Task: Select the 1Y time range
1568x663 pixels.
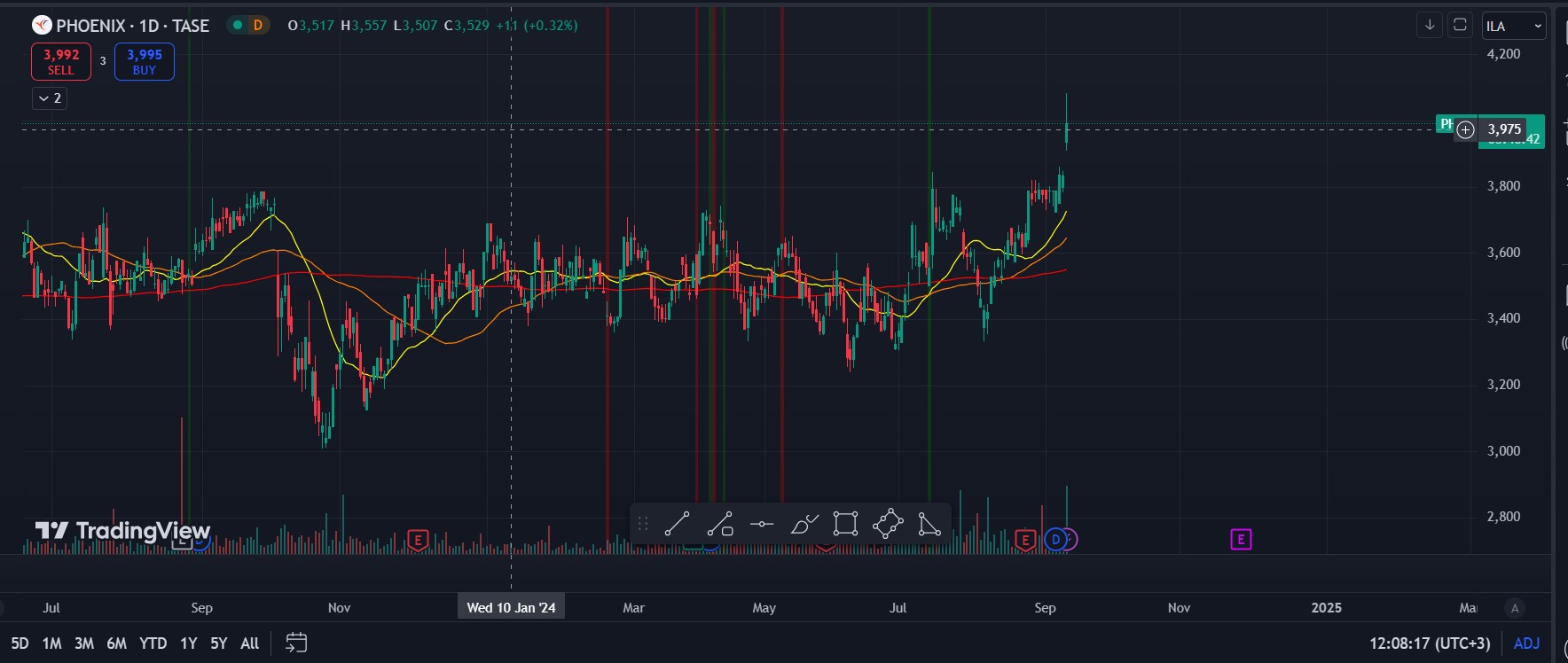Action: click(189, 643)
